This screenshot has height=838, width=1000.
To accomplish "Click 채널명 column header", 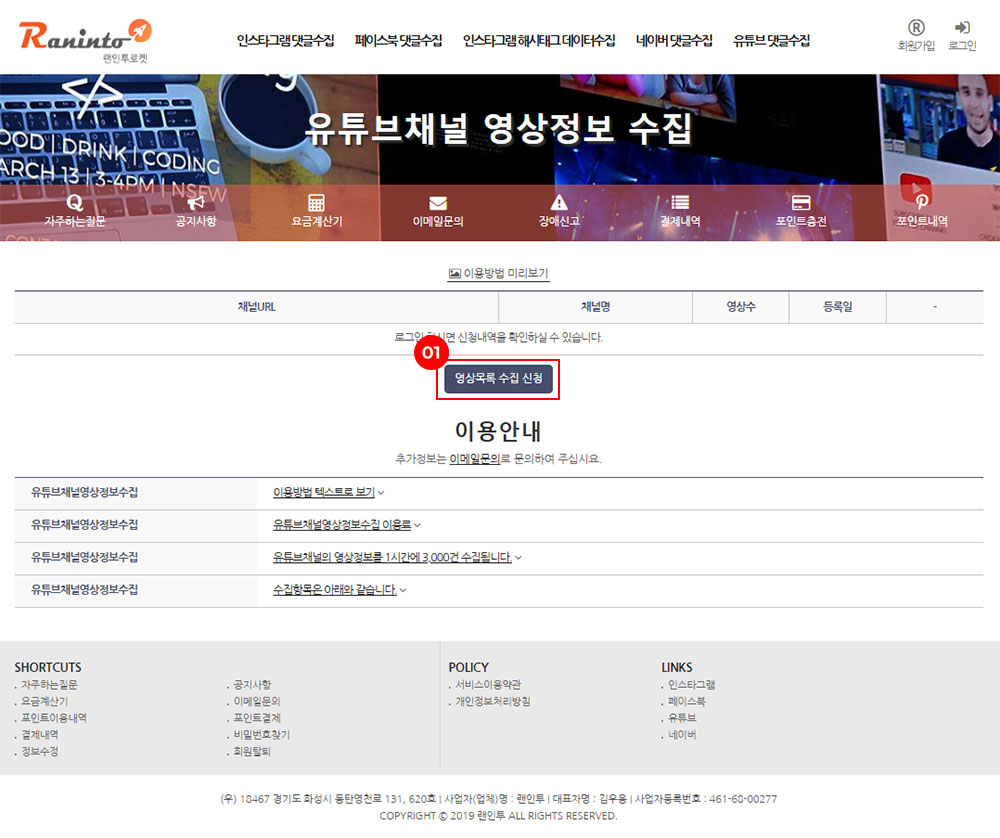I will [x=596, y=307].
